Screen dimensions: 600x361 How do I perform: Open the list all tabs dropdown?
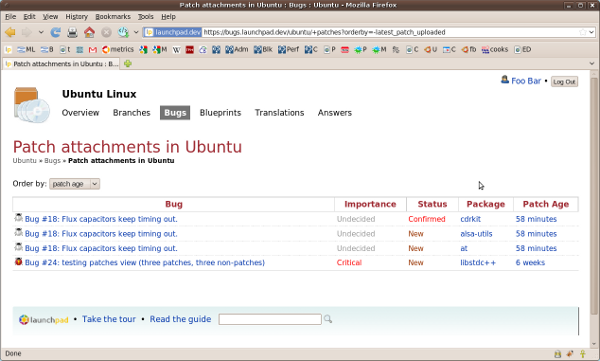pyautogui.click(x=592, y=64)
